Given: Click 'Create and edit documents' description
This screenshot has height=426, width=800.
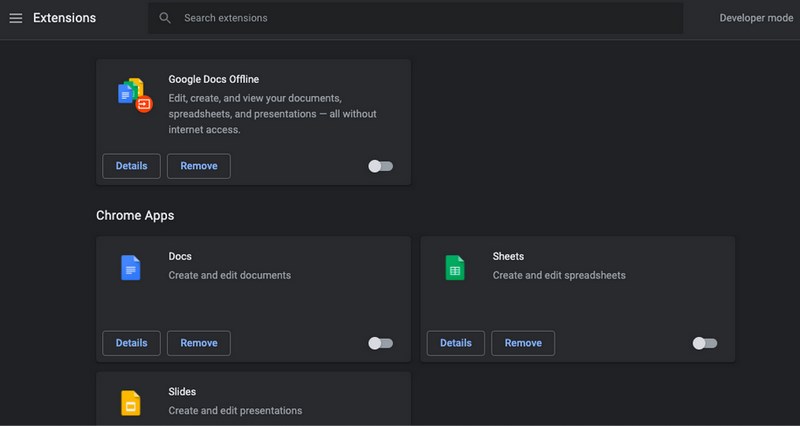Looking at the screenshot, I should (x=230, y=275).
